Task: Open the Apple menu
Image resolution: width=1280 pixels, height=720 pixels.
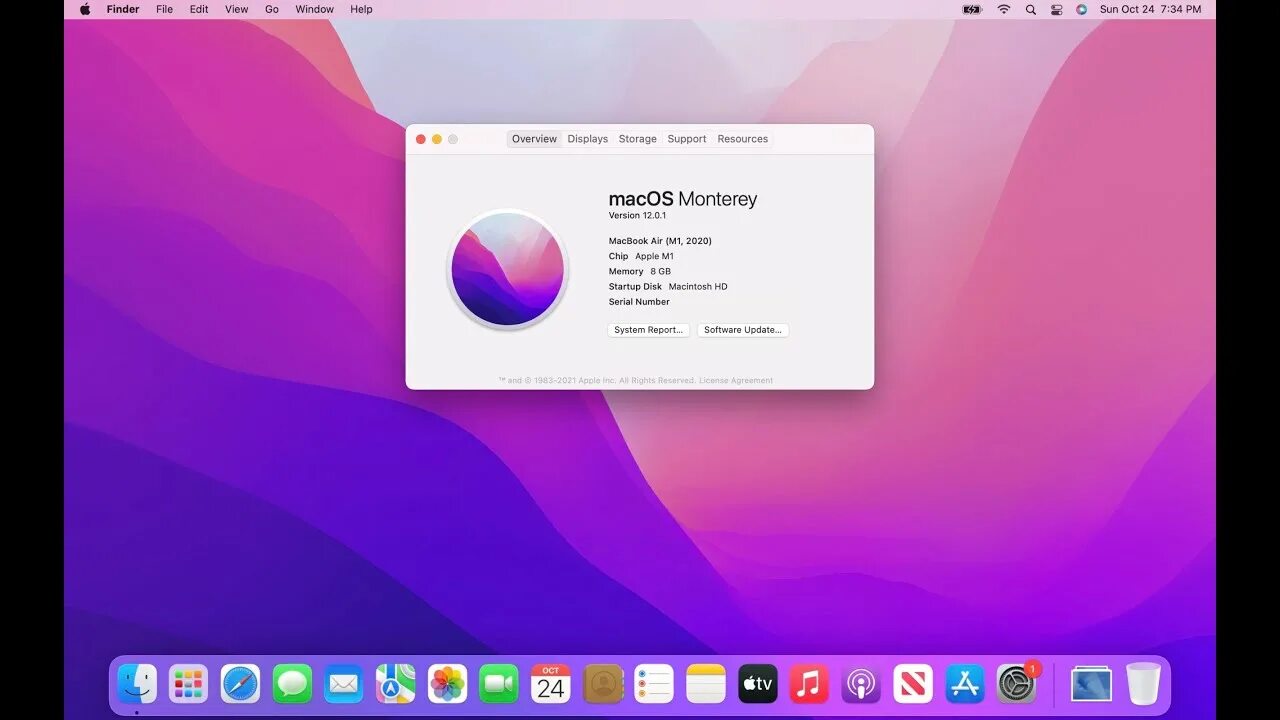Action: [x=85, y=9]
